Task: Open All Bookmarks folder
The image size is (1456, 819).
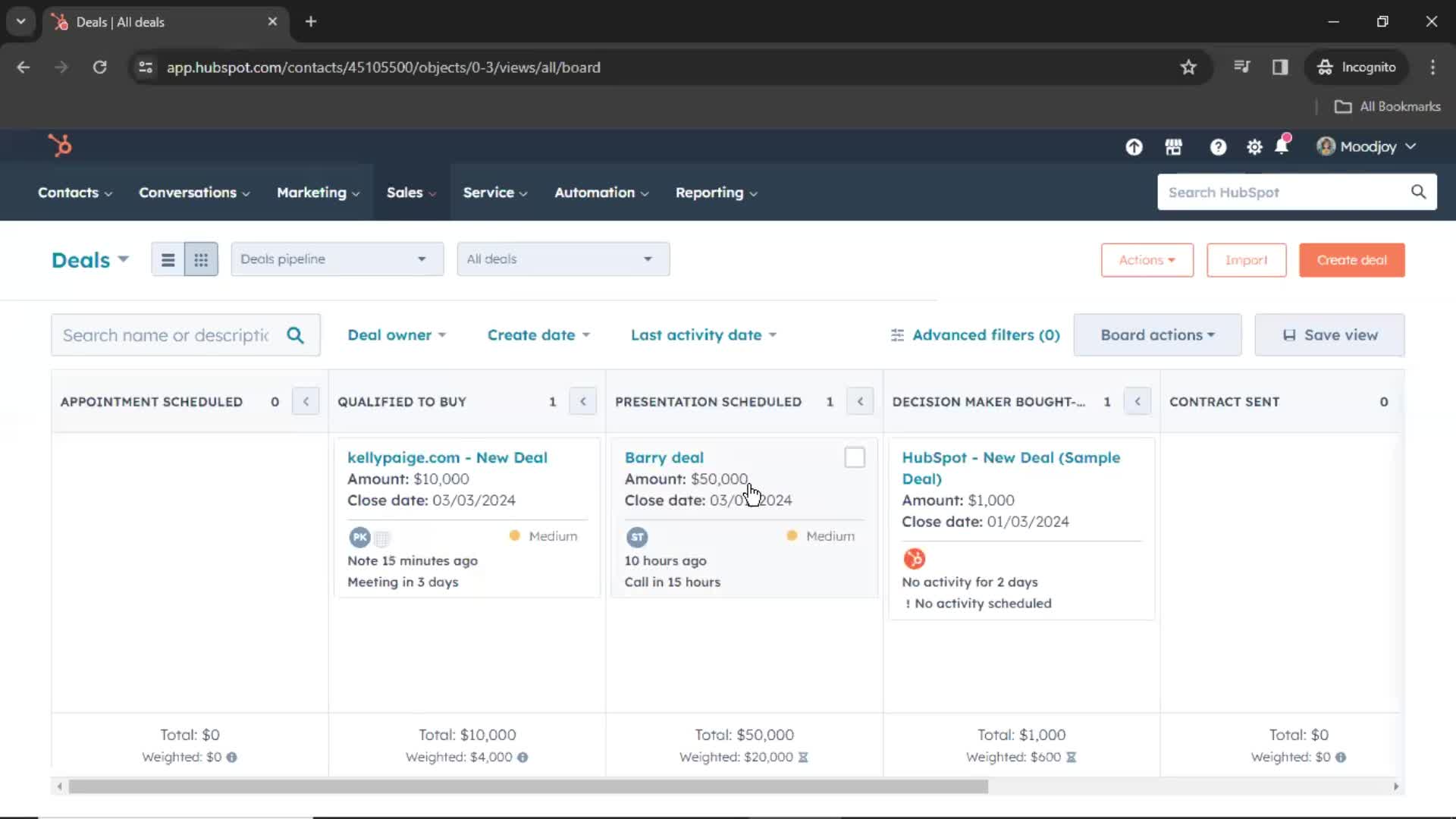Action: coord(1388,106)
